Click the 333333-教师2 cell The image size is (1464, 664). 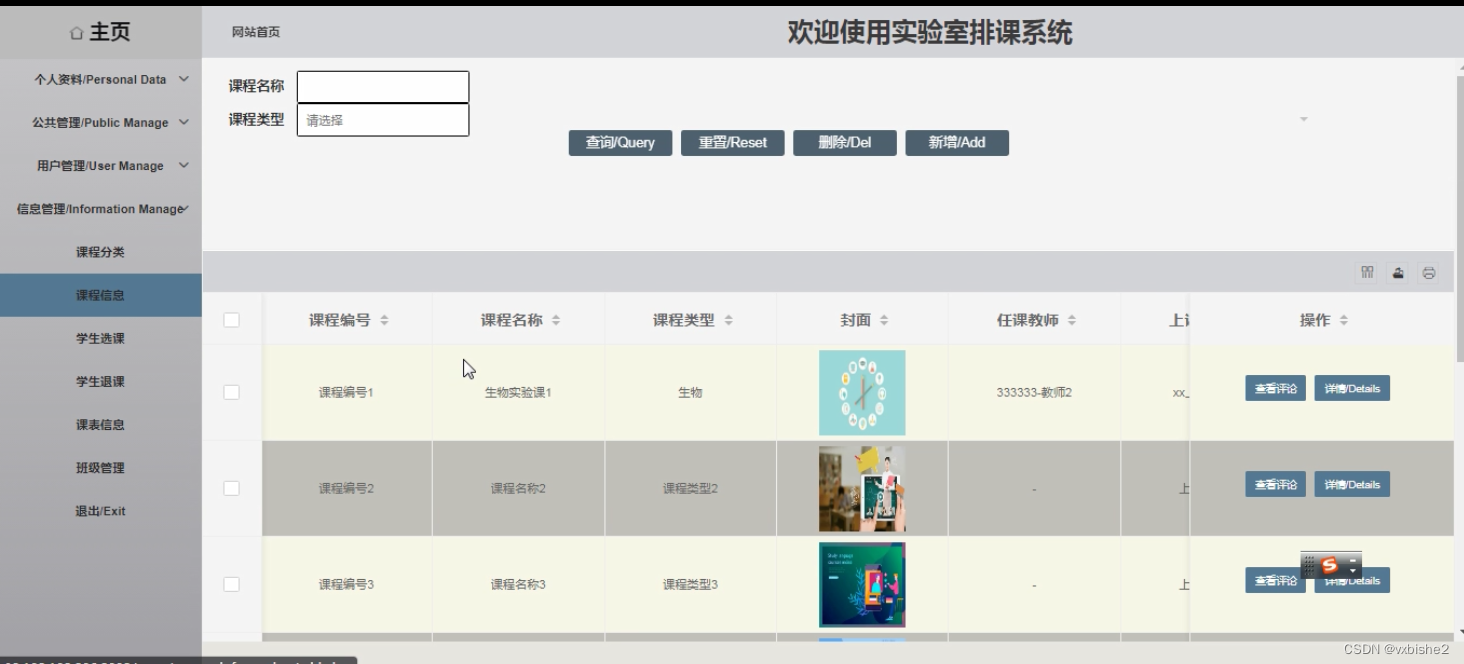(x=1034, y=392)
